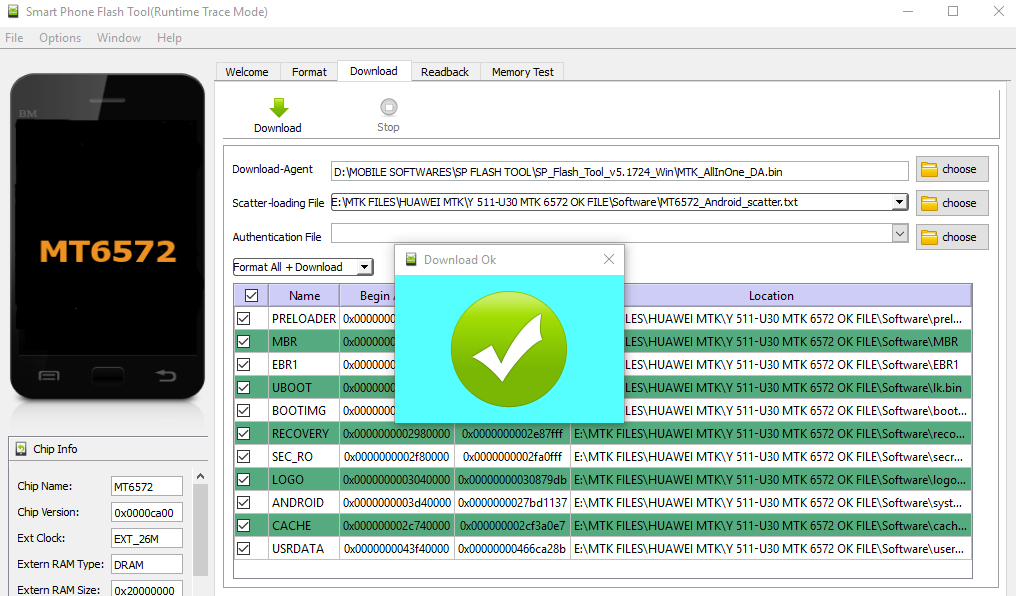Switch to the Welcome tab

(247, 72)
